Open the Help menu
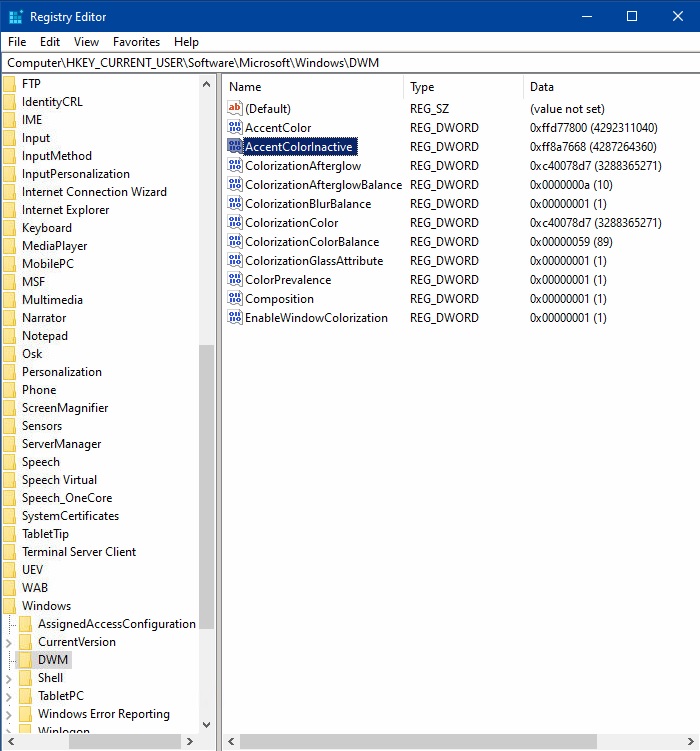 (186, 42)
